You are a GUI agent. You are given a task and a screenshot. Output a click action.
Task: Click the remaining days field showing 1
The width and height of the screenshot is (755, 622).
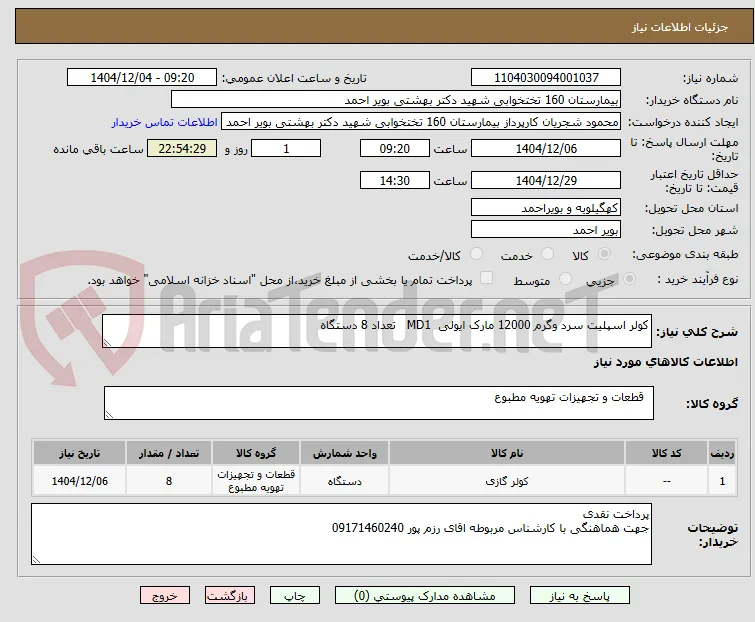(286, 148)
